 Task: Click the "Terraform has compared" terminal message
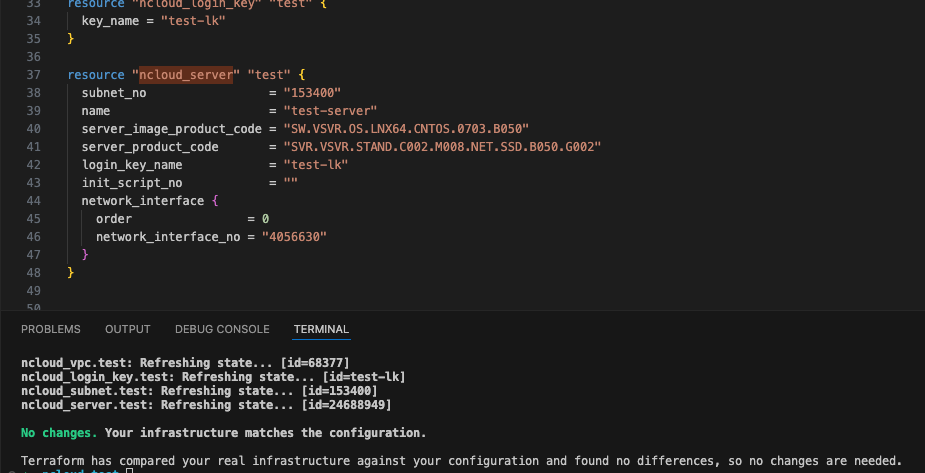[x=462, y=461]
